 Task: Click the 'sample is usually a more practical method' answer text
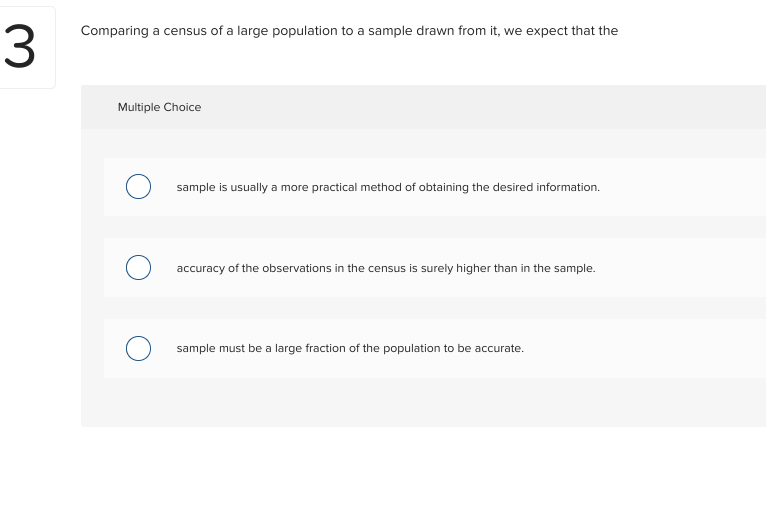tap(388, 187)
